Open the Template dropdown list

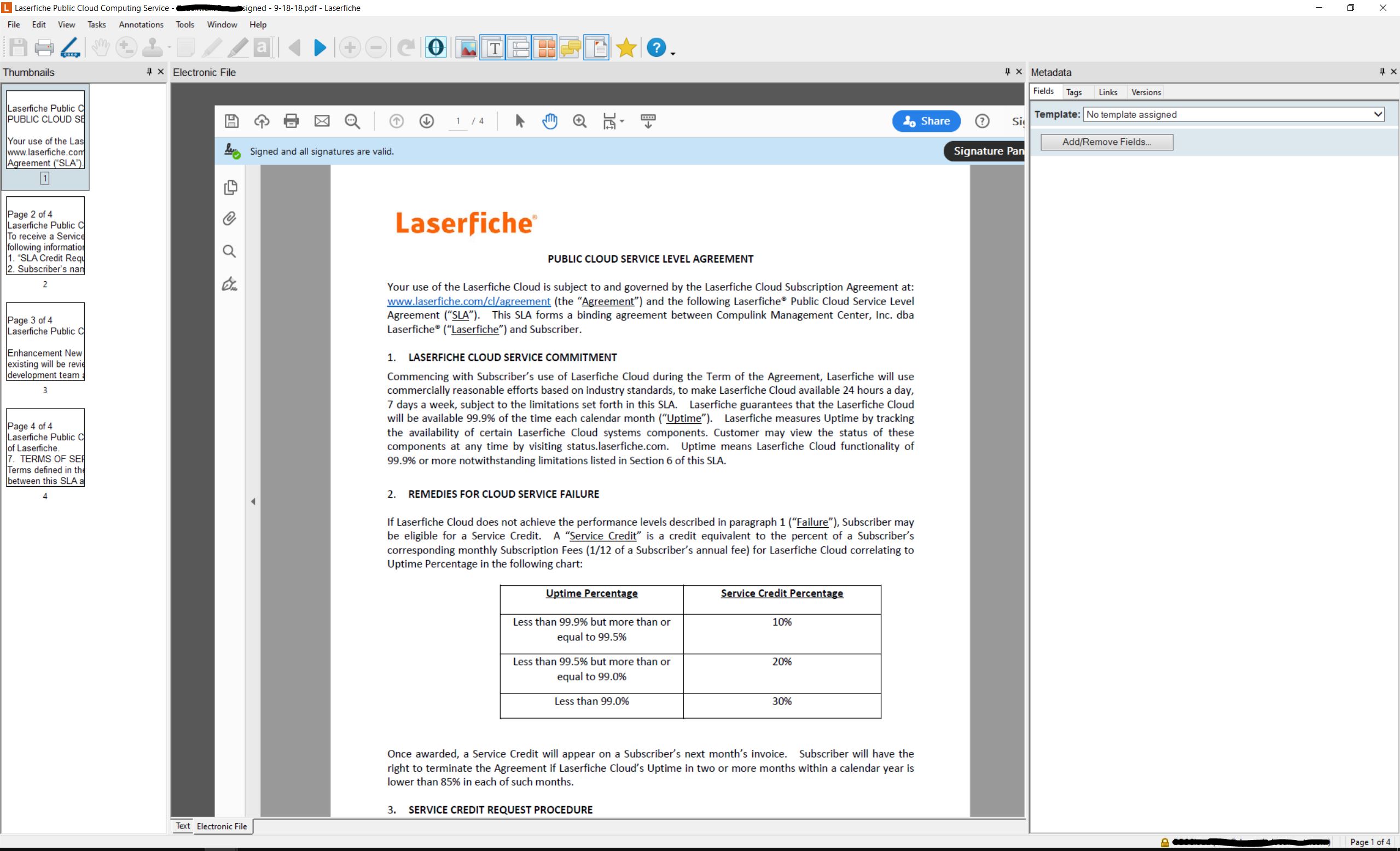coord(1377,114)
